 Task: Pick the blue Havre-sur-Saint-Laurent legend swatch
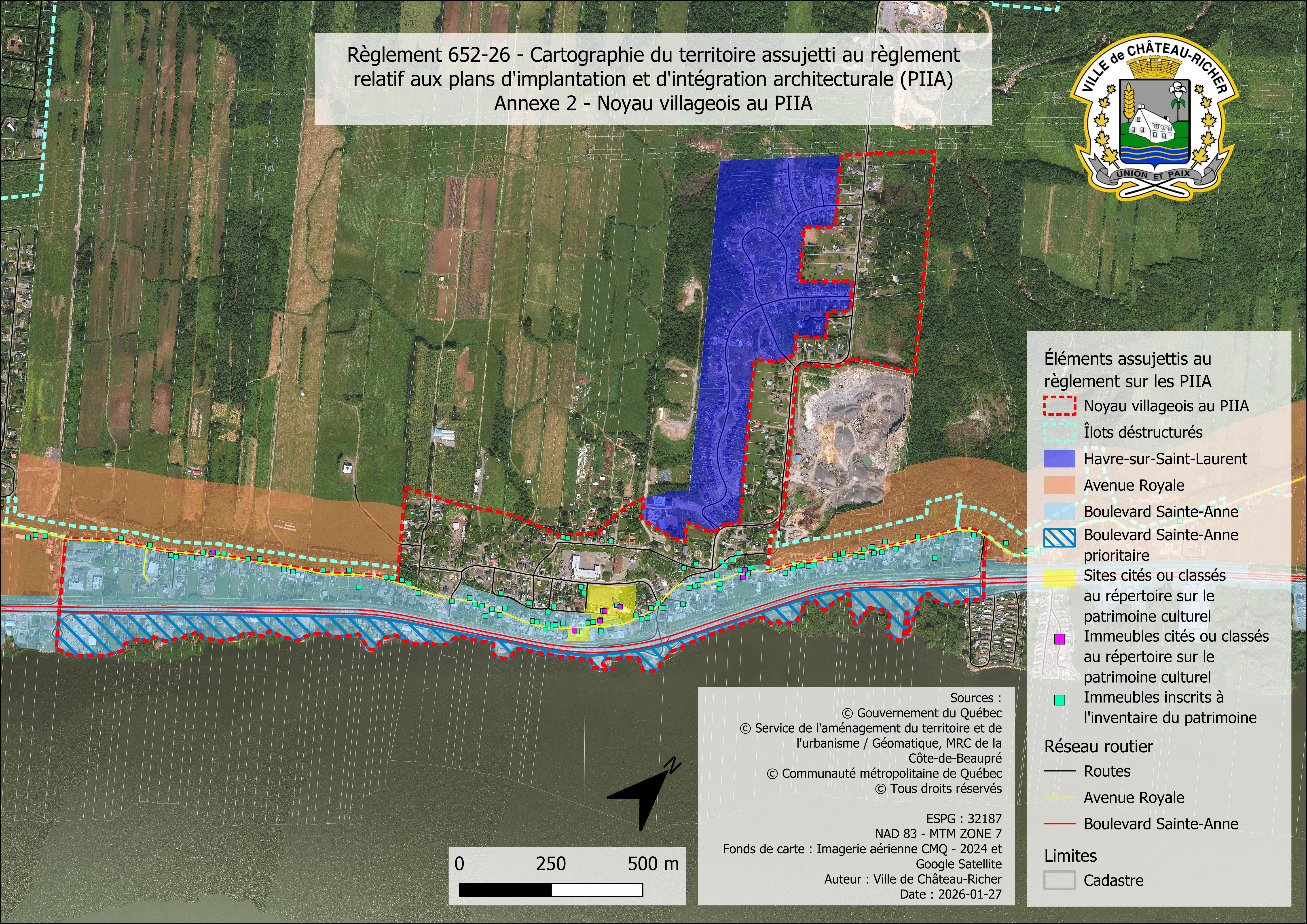pyautogui.click(x=1059, y=459)
